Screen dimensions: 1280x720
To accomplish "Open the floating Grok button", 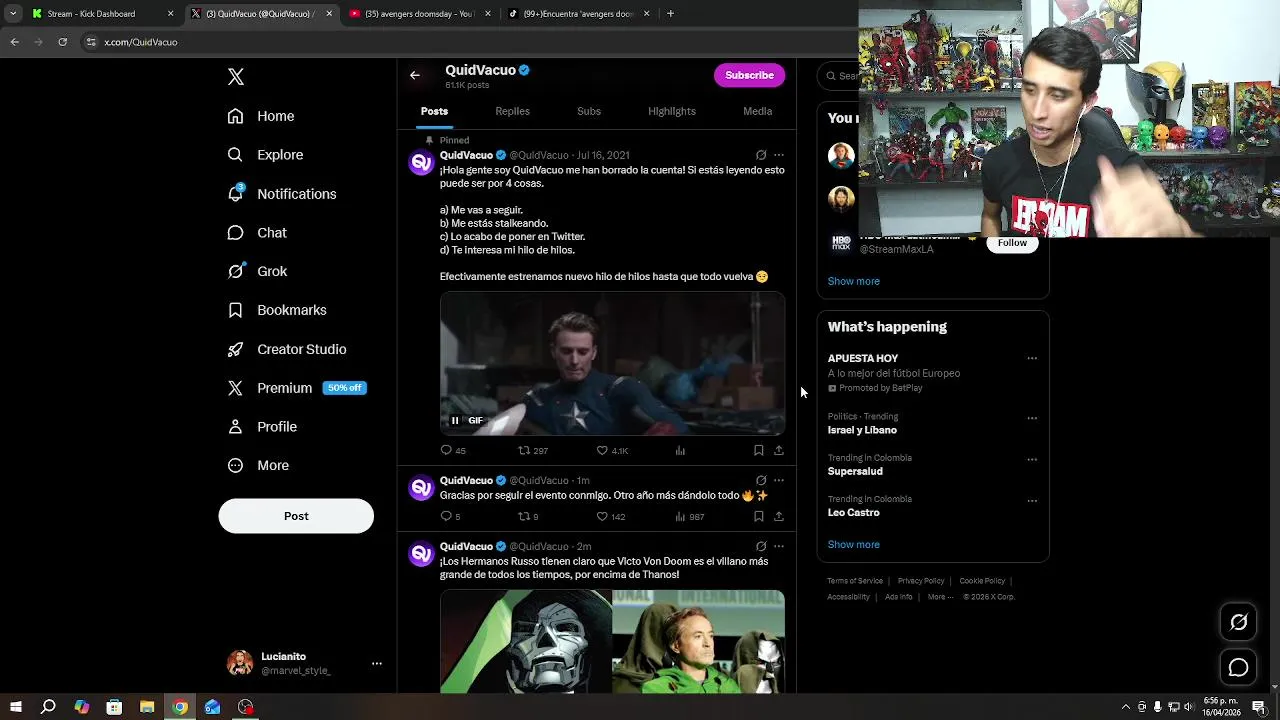I will click(x=1238, y=622).
